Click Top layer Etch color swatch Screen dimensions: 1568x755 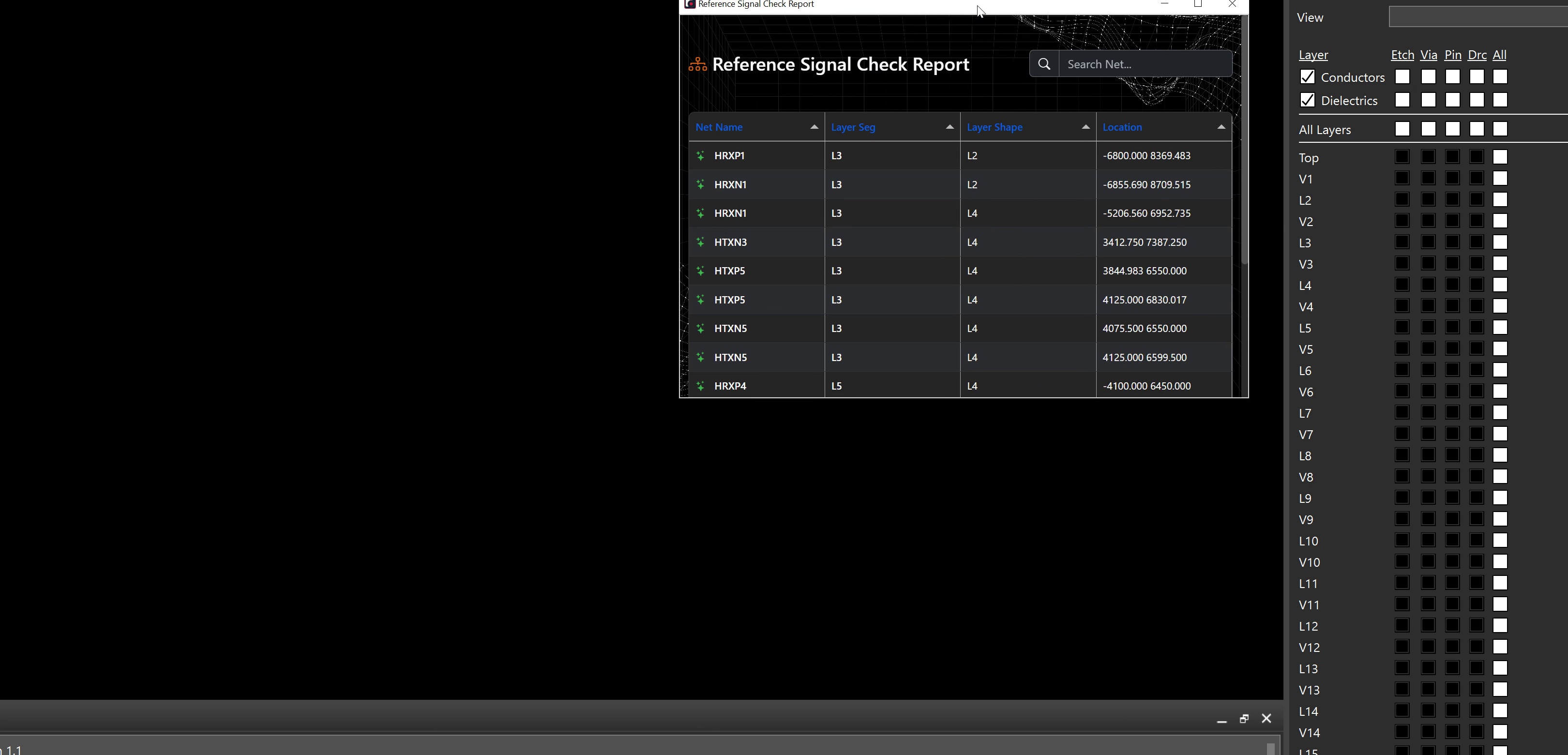pyautogui.click(x=1402, y=157)
